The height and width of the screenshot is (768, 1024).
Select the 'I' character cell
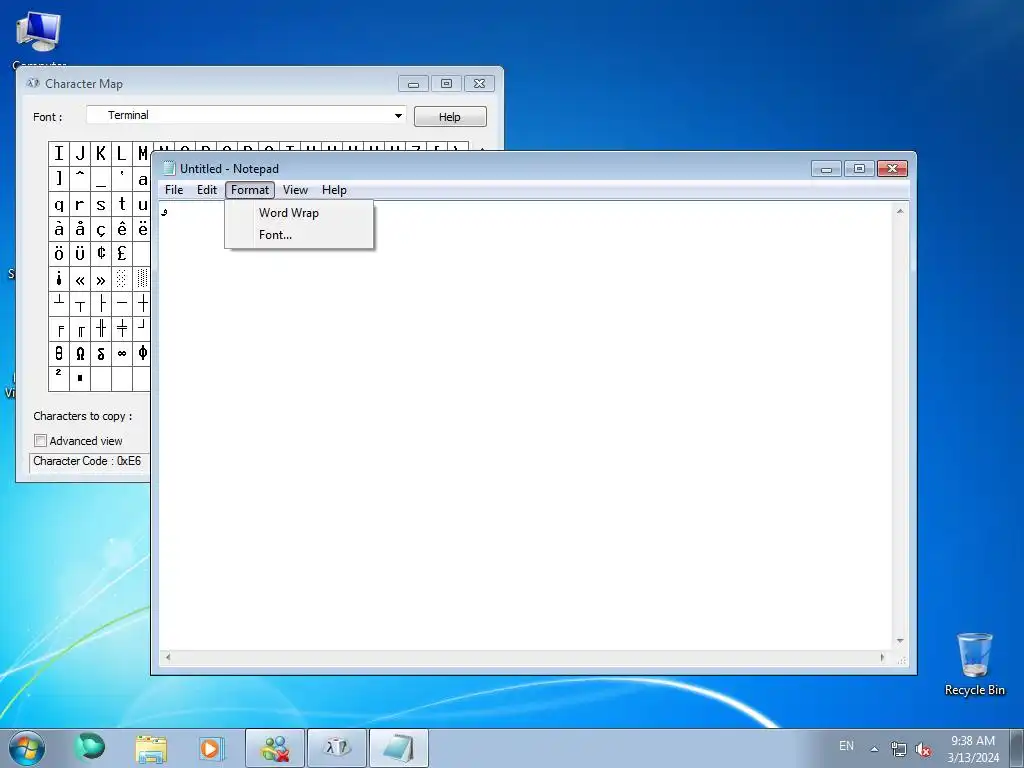click(x=59, y=153)
